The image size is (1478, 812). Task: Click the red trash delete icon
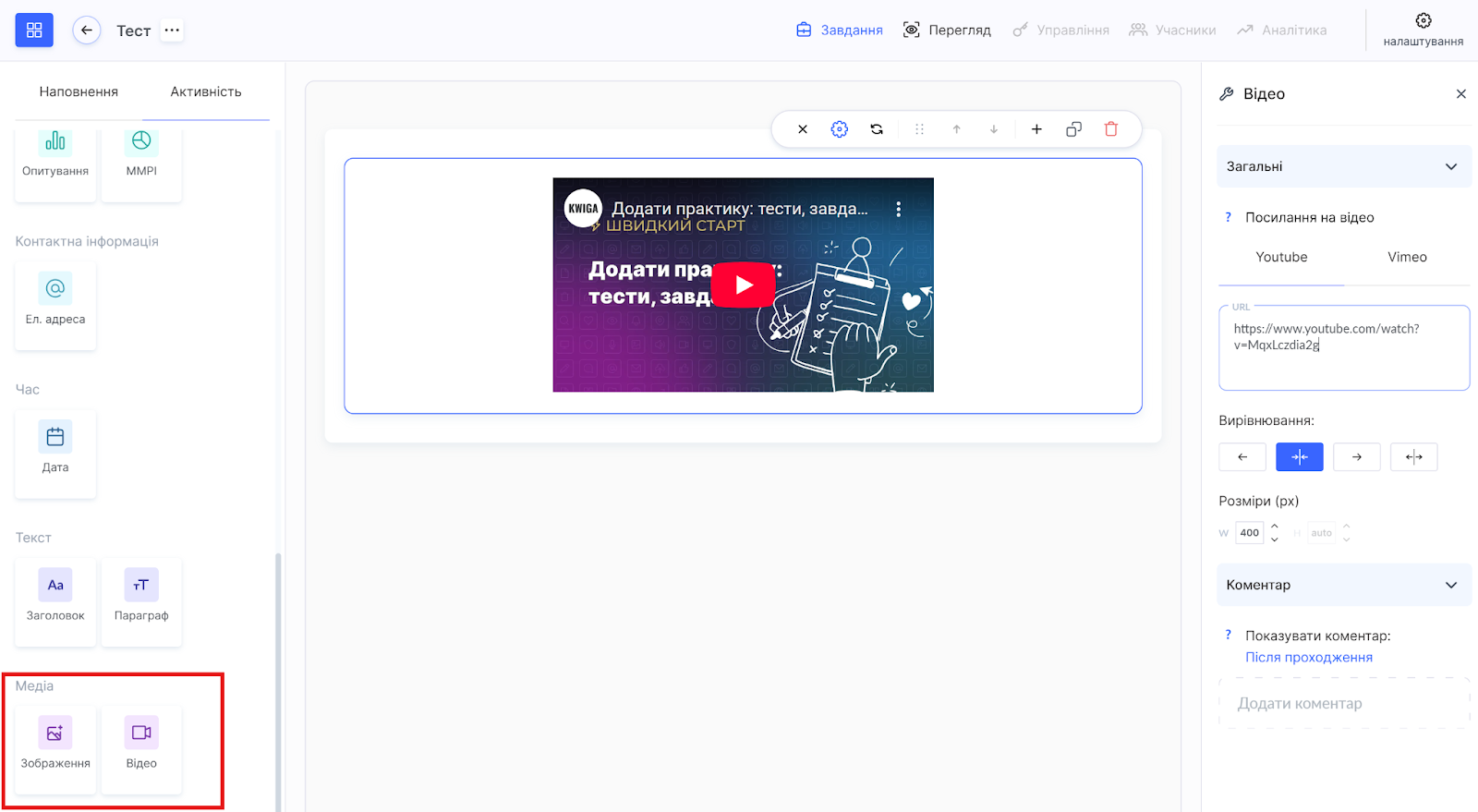pyautogui.click(x=1110, y=129)
